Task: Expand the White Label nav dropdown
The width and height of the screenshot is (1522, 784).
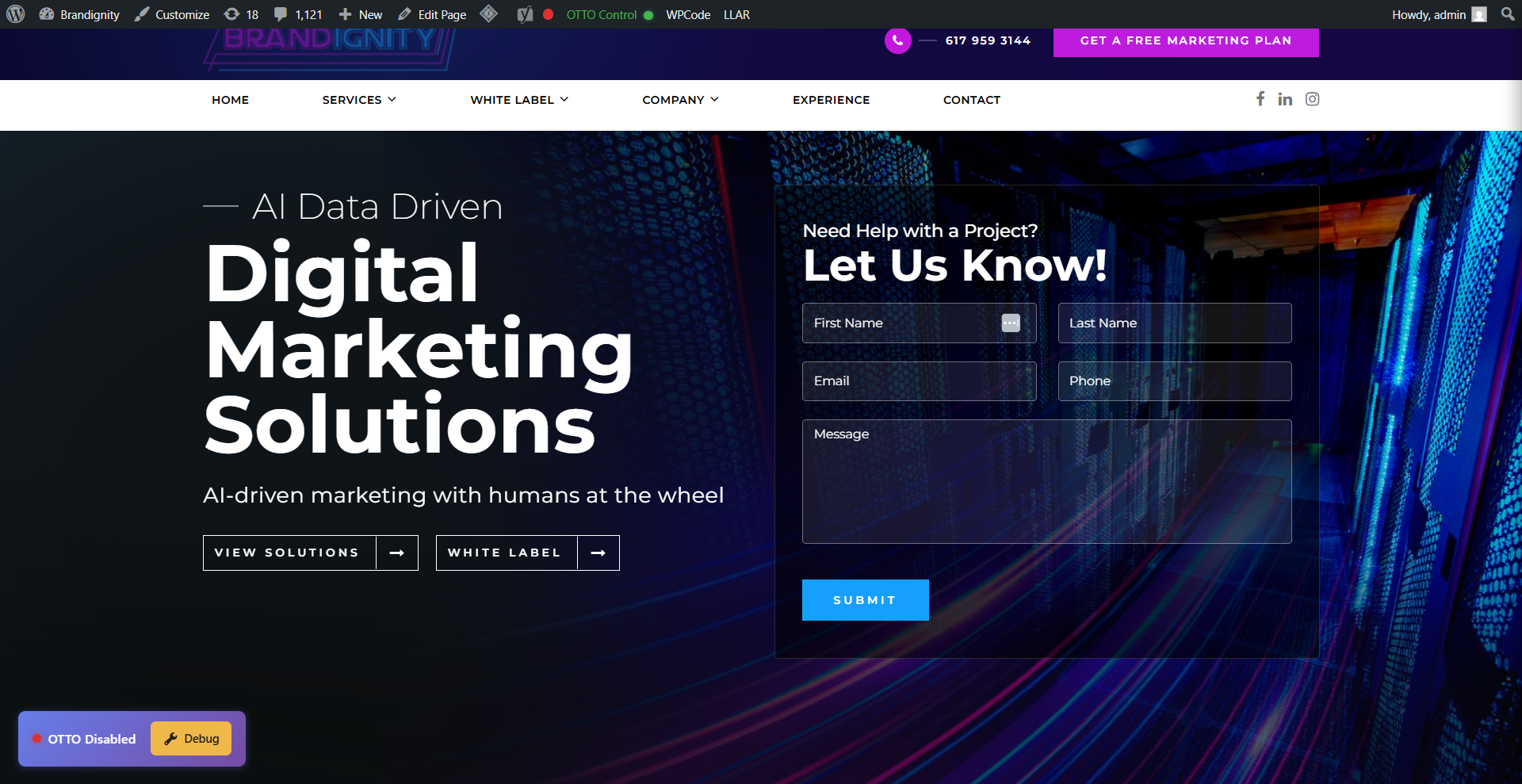Action: tap(519, 100)
